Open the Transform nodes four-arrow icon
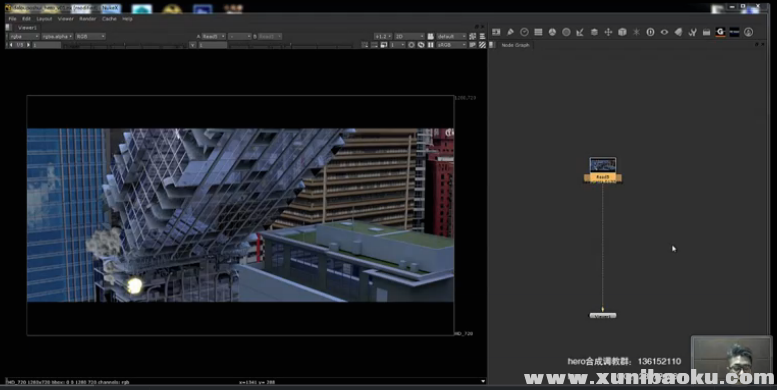This screenshot has width=777, height=390. 608,32
